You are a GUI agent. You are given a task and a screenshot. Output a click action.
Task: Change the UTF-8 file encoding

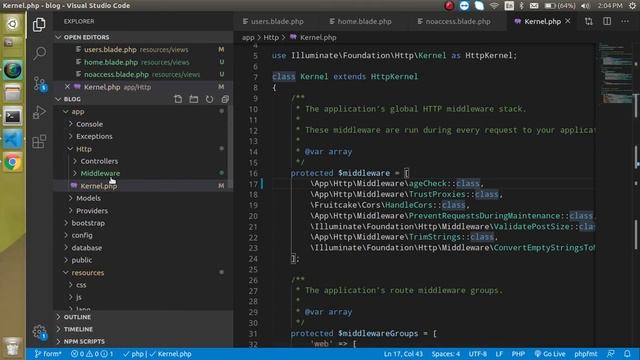pos(478,354)
